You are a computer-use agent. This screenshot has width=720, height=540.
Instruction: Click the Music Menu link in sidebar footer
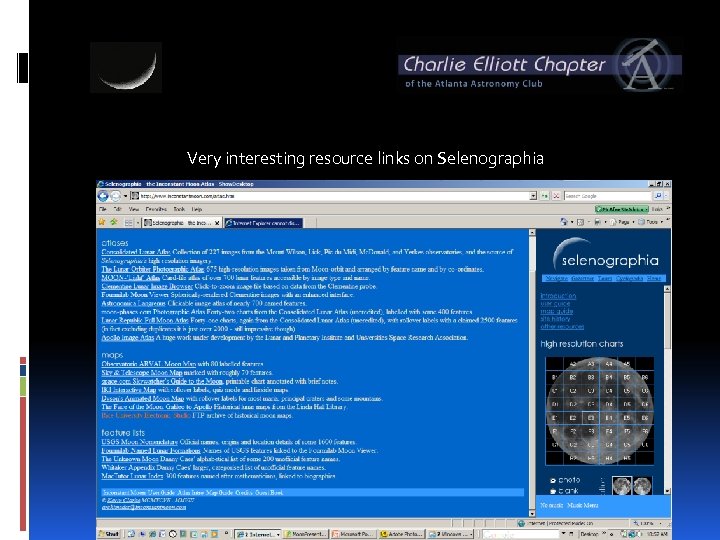(x=583, y=505)
